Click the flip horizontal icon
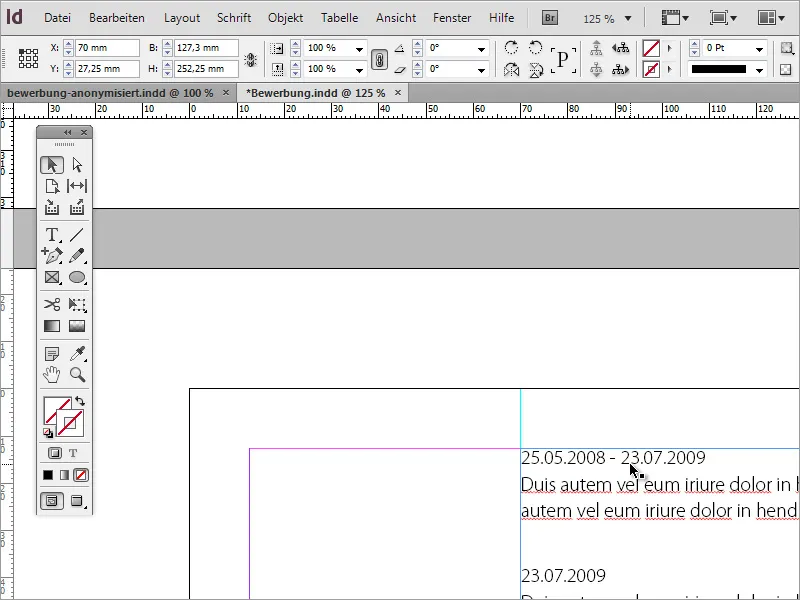The image size is (800, 600). [x=511, y=69]
